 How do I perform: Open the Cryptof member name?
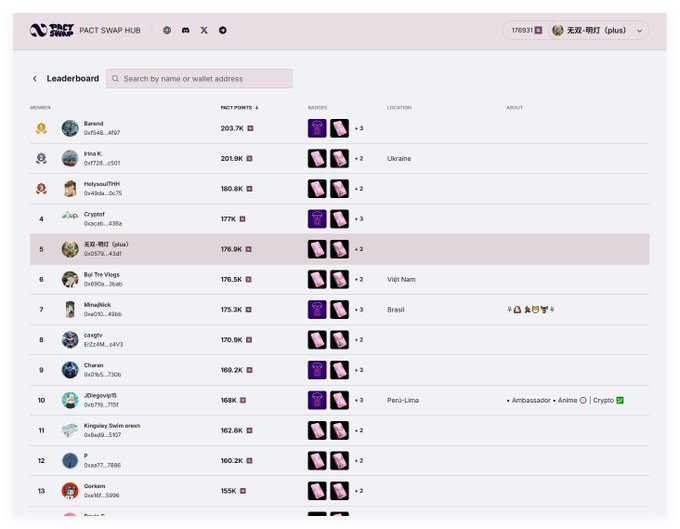click(x=94, y=214)
